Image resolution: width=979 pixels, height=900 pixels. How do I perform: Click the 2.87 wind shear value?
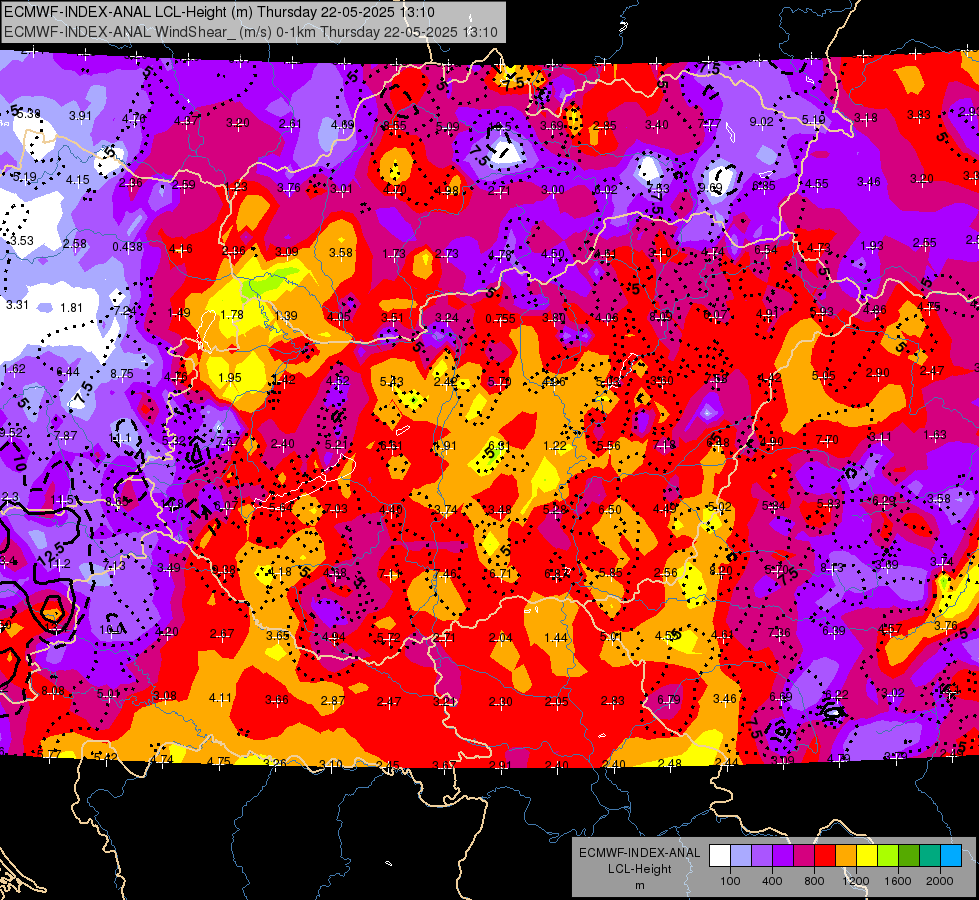coord(333,701)
